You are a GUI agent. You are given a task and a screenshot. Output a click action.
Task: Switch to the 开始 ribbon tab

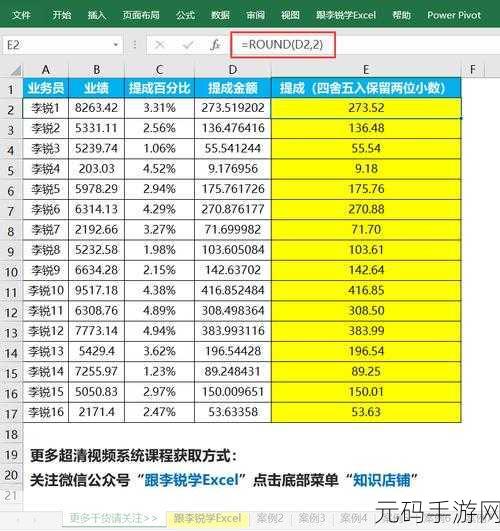(x=62, y=15)
